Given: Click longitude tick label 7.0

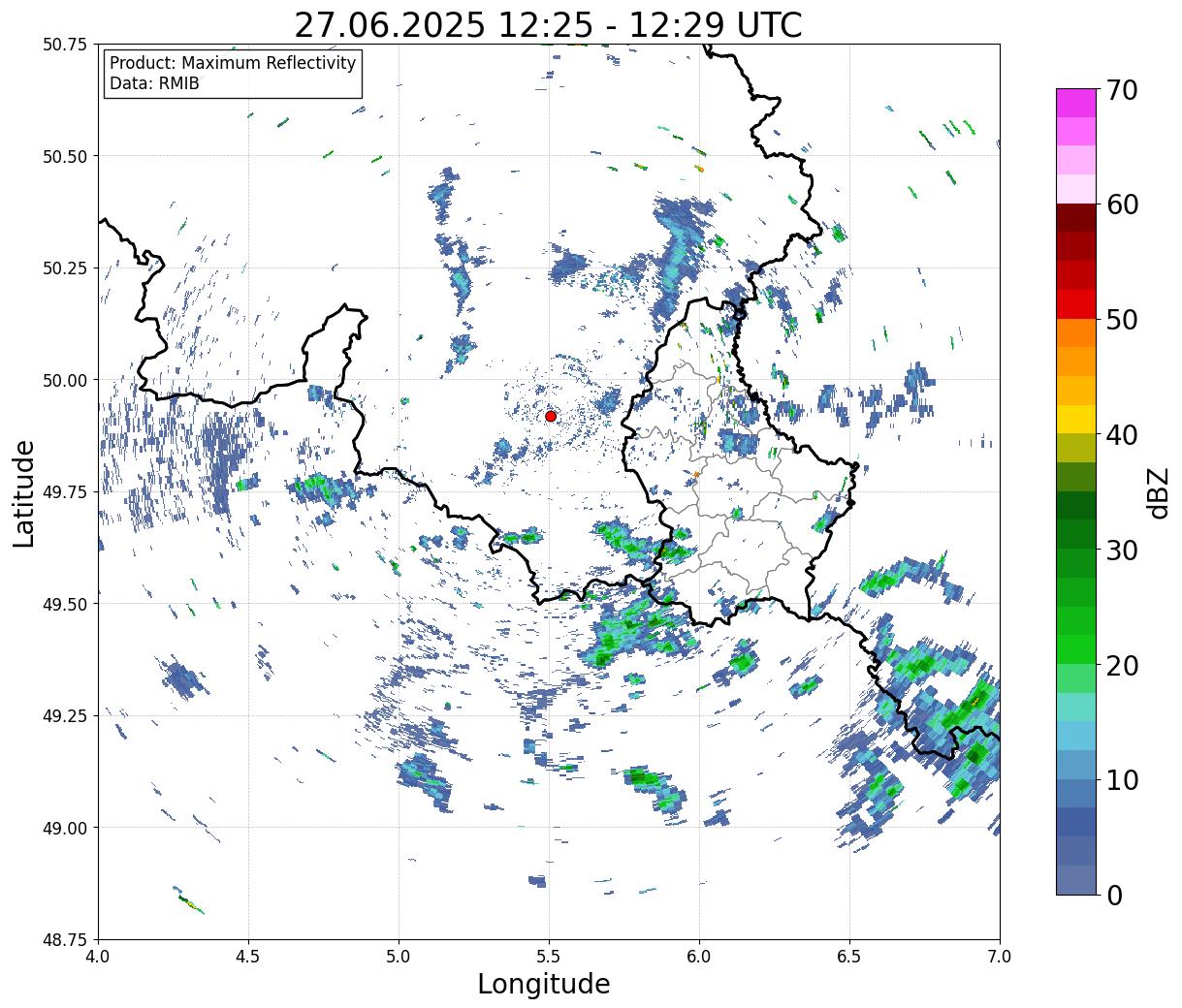Looking at the screenshot, I should click(1000, 957).
